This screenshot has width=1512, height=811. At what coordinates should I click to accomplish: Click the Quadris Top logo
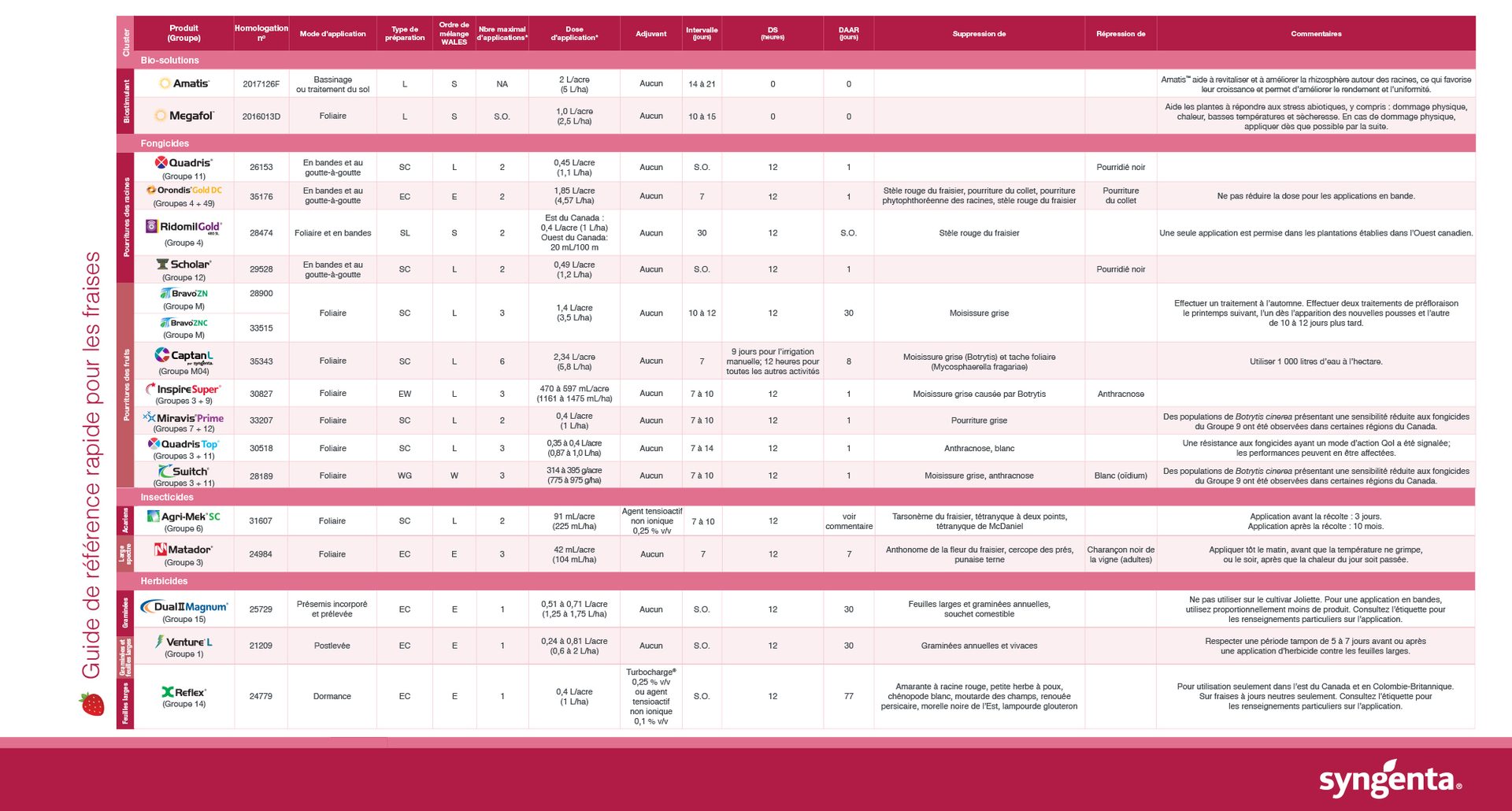click(x=181, y=443)
